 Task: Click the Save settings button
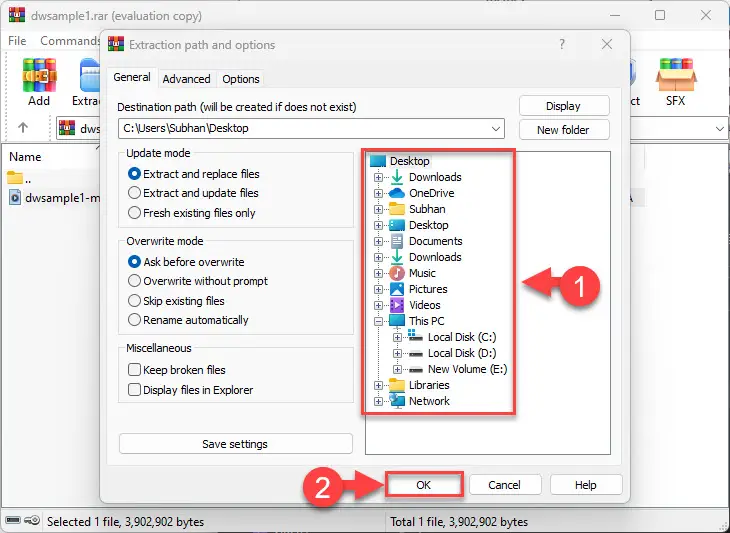(236, 444)
